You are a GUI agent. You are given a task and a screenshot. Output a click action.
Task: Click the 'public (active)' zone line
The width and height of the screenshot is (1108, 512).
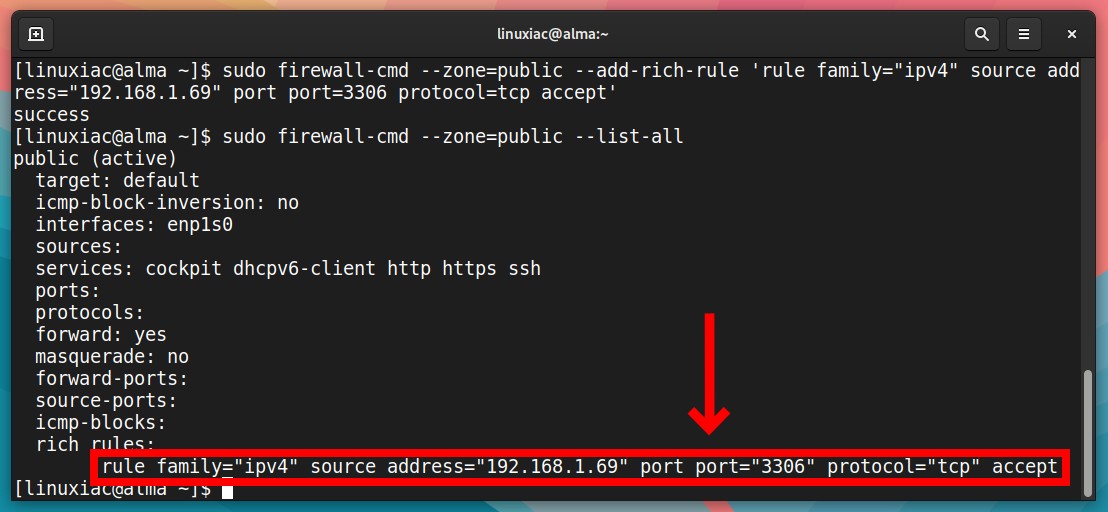click(x=95, y=159)
